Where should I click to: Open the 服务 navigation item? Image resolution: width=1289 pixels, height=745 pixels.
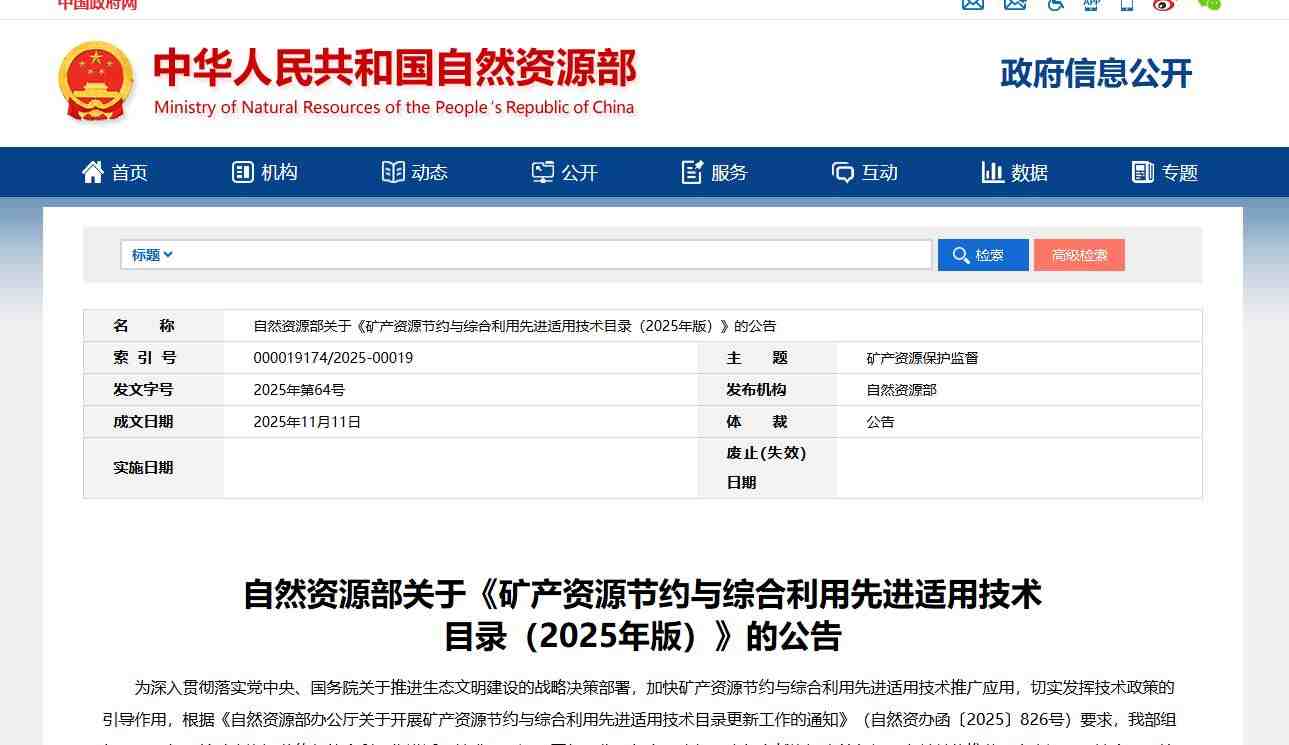coord(715,172)
